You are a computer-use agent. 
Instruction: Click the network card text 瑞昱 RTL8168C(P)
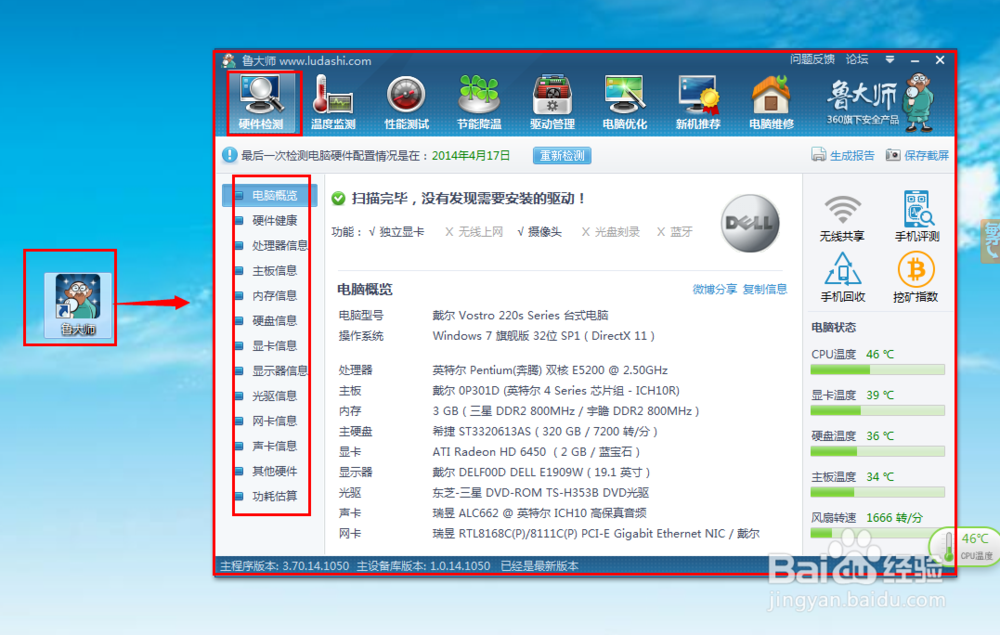(x=596, y=534)
